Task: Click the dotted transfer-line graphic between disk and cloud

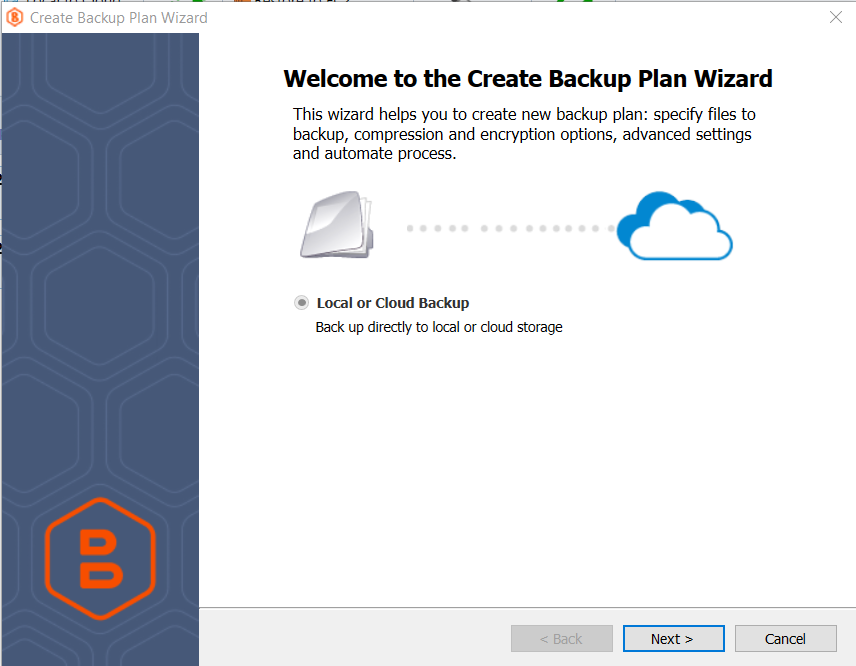Action: [x=510, y=228]
